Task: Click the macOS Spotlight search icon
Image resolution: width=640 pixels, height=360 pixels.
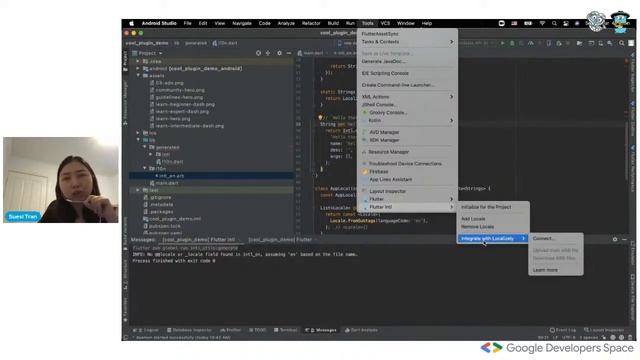Action: pyautogui.click(x=554, y=23)
